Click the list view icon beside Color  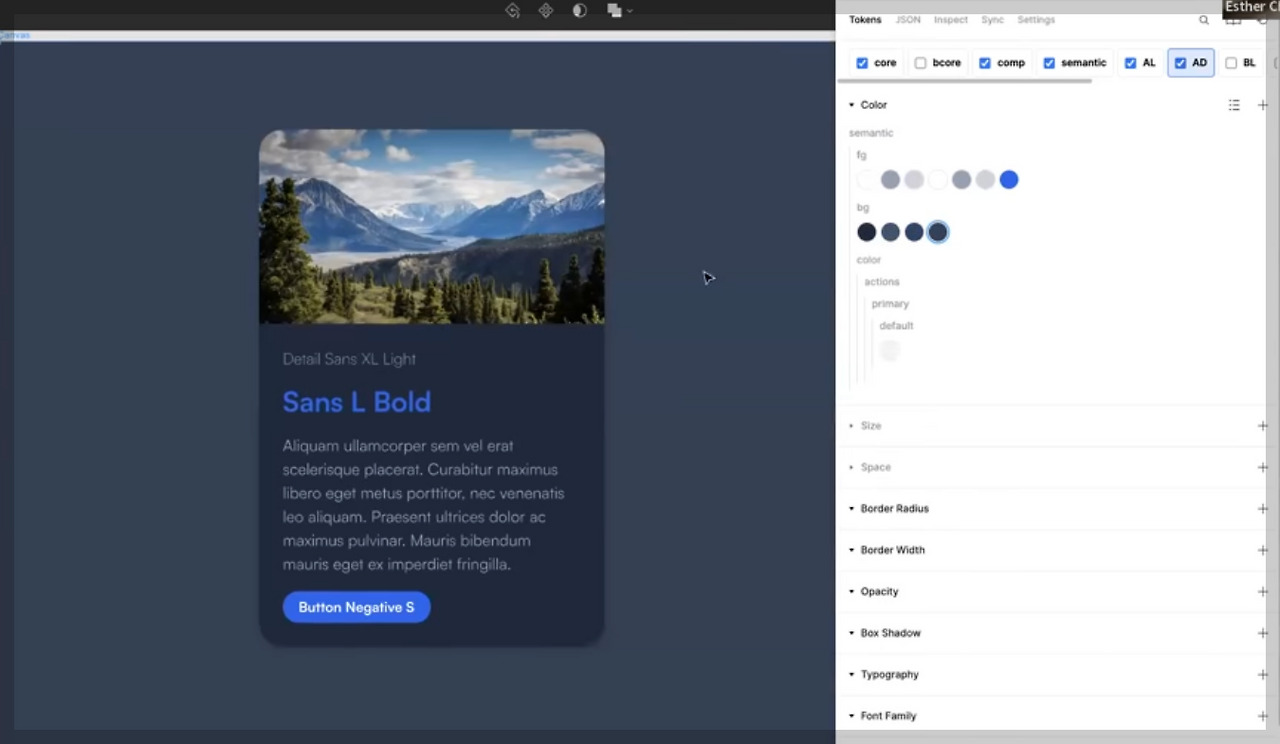[x=1234, y=105]
